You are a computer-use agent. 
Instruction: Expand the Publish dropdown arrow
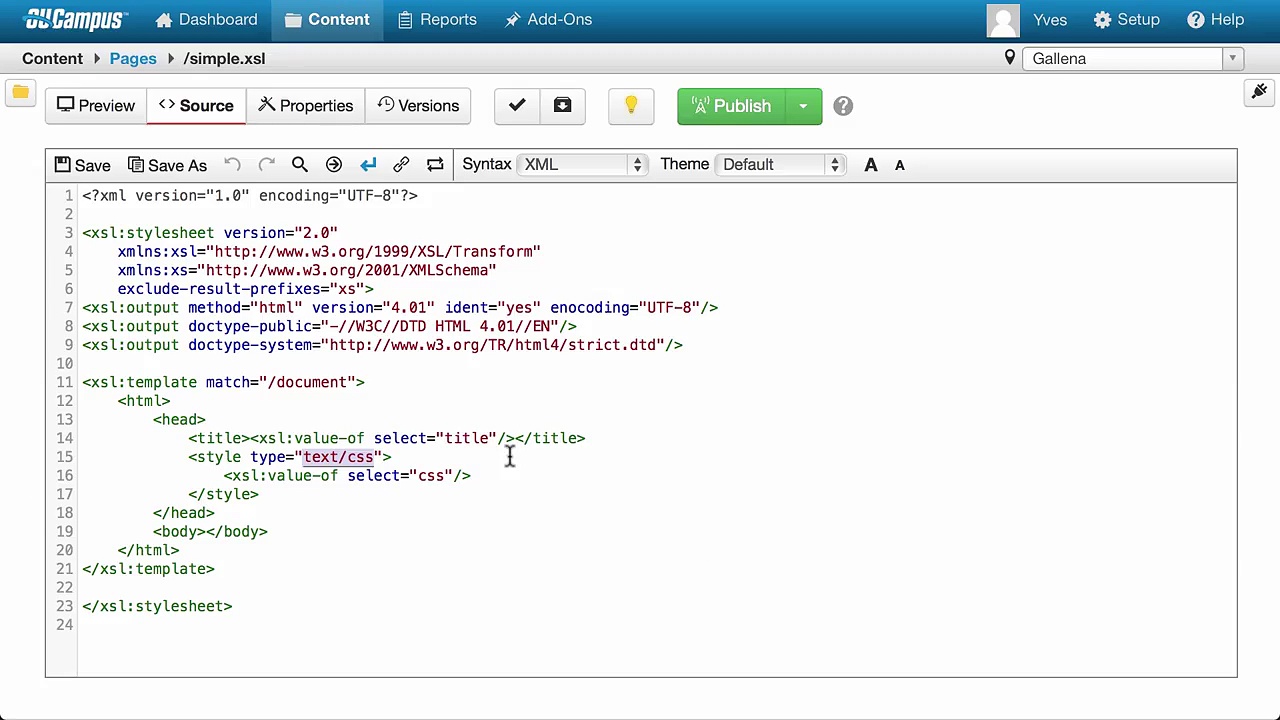pos(803,106)
